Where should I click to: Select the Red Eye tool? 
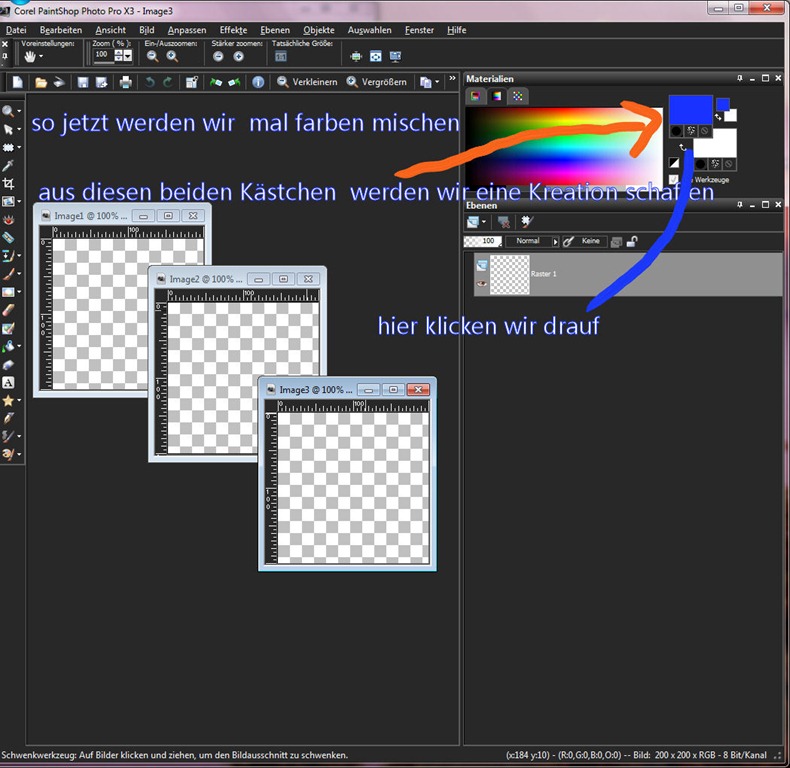tap(8, 220)
